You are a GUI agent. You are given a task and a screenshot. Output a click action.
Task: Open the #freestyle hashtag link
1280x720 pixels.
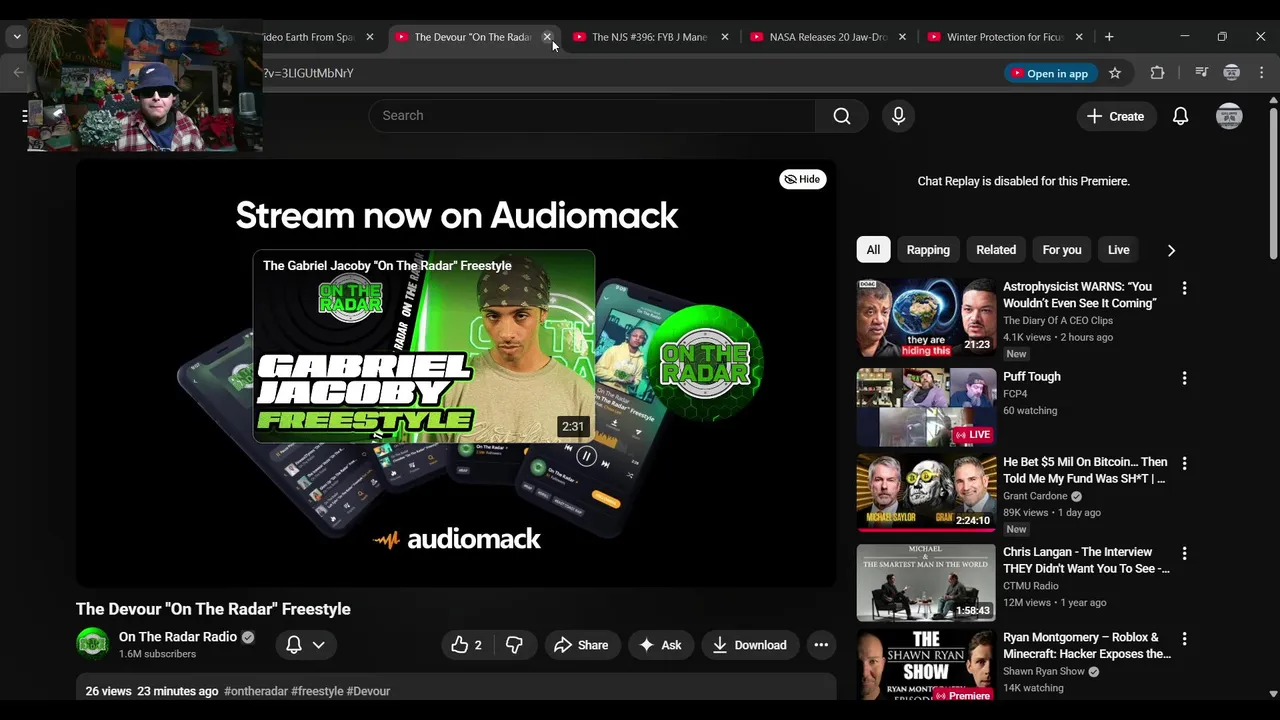coord(317,691)
